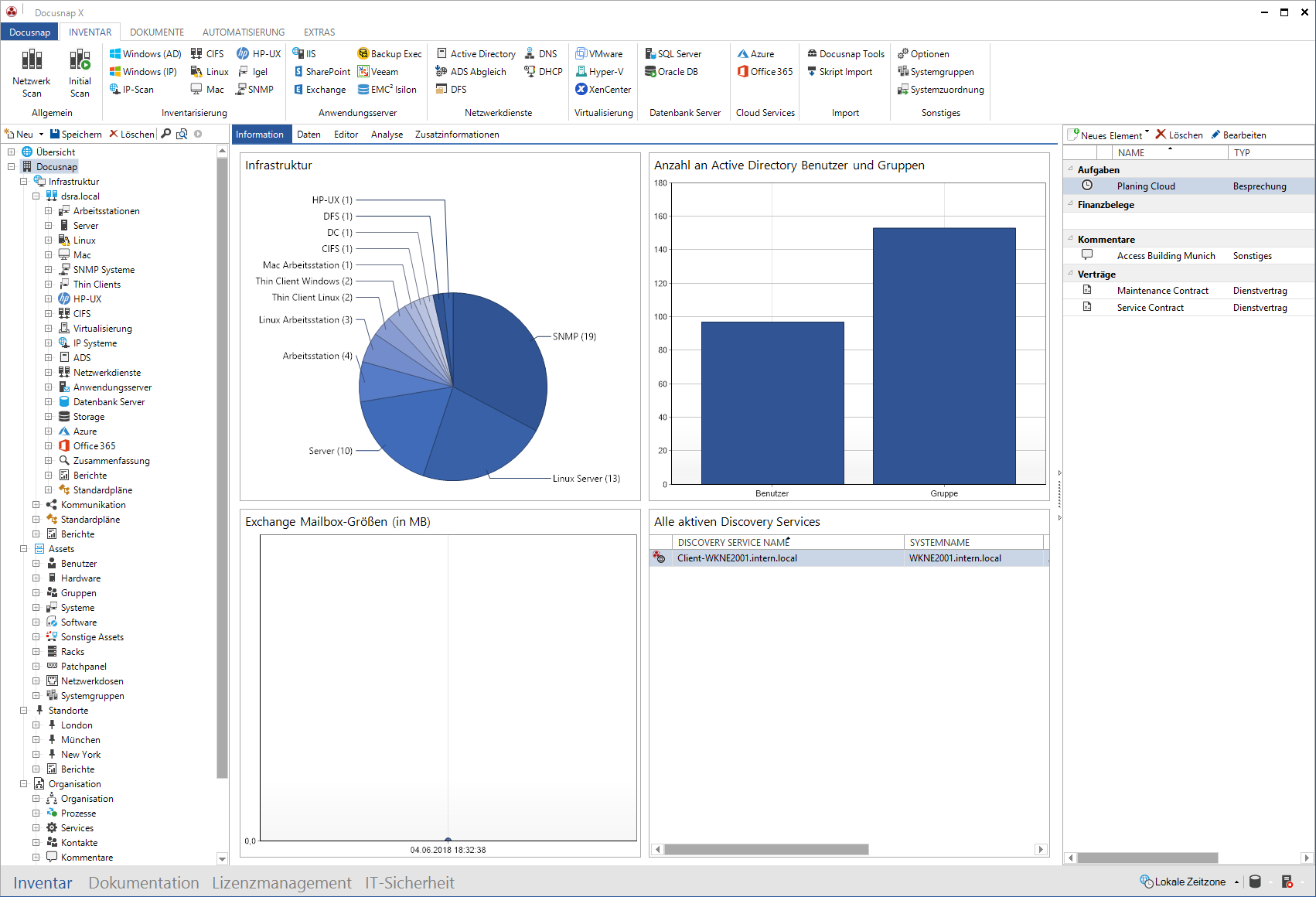The height and width of the screenshot is (897, 1316).
Task: Open the SharePoint inventory
Action: 322,72
